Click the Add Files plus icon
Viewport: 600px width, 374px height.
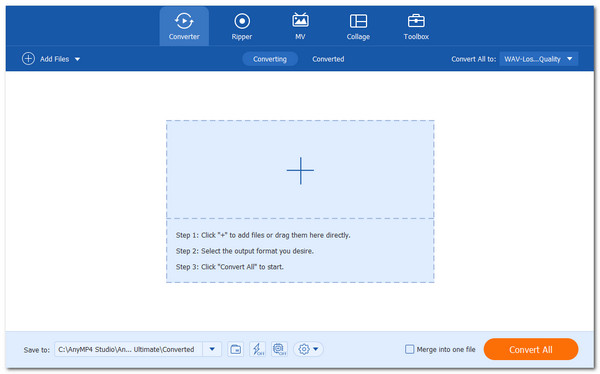pyautogui.click(x=28, y=59)
